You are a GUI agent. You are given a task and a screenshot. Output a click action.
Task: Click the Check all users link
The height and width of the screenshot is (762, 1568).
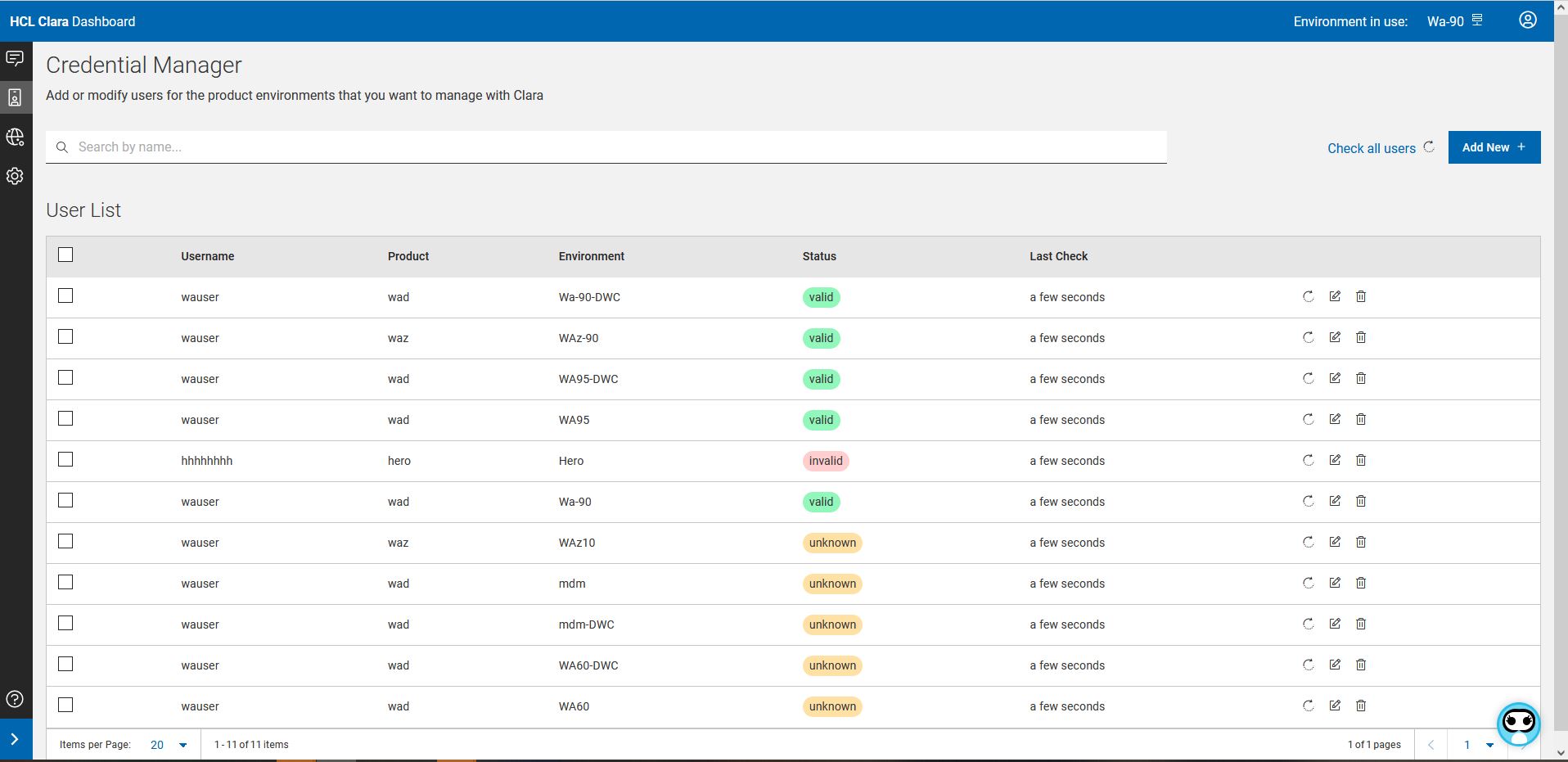pyautogui.click(x=1371, y=148)
